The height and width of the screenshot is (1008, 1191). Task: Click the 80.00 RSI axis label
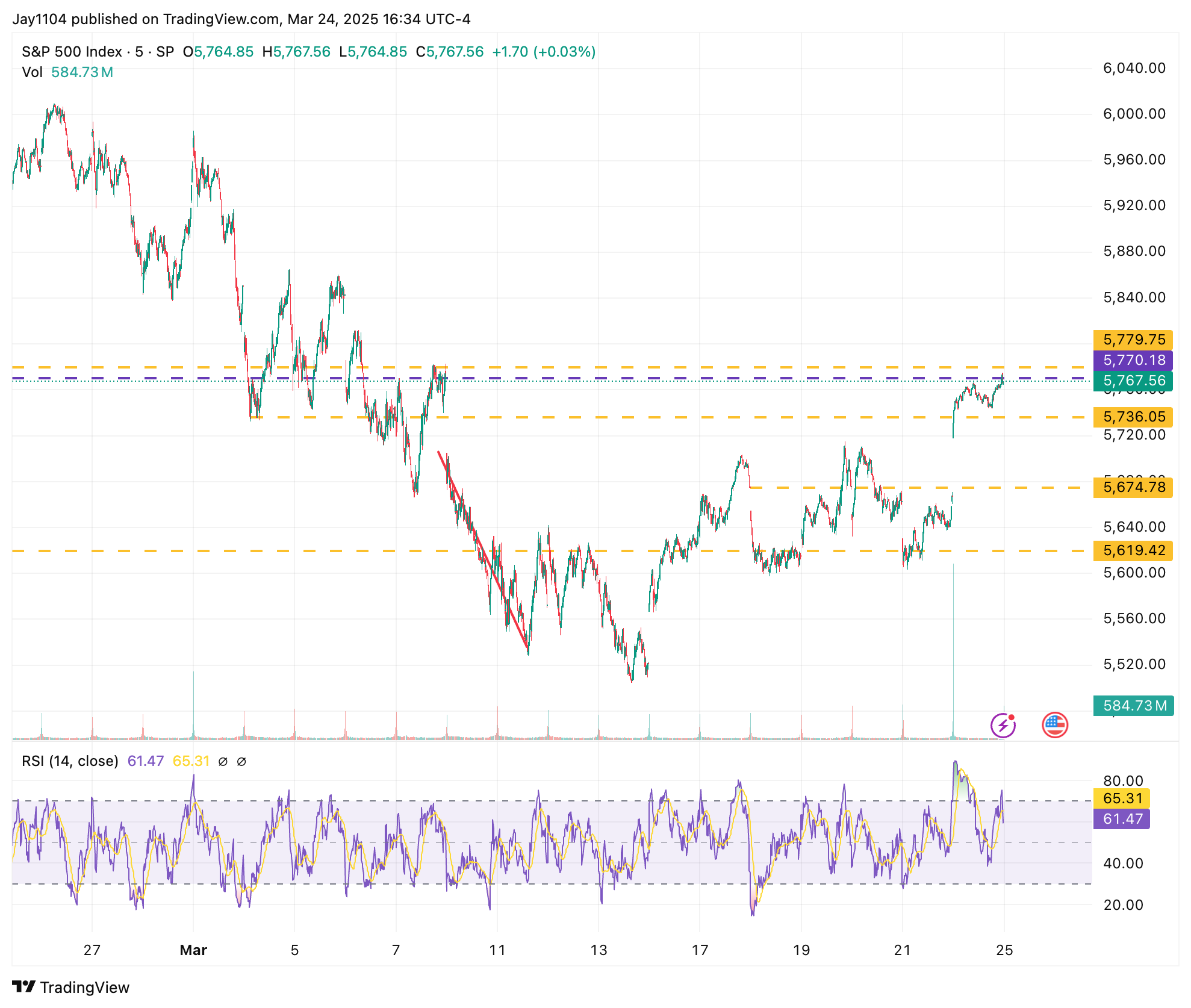pos(1123,781)
